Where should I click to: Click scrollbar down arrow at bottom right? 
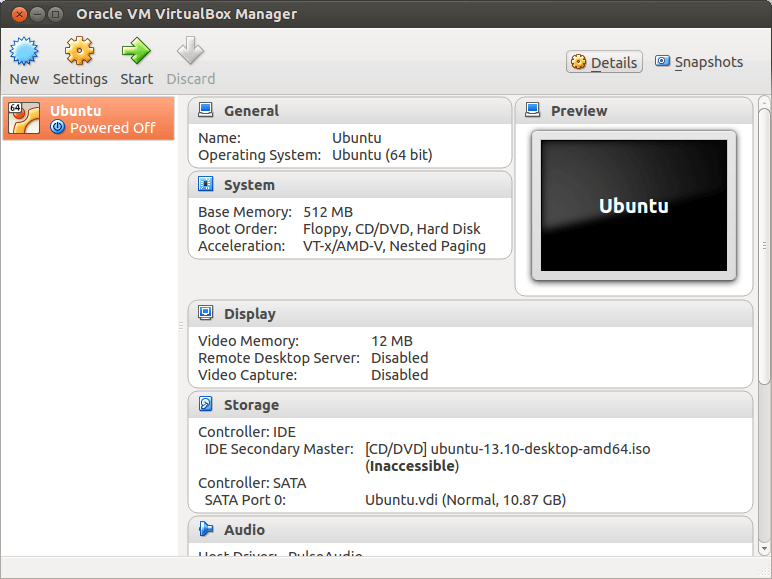[x=764, y=547]
